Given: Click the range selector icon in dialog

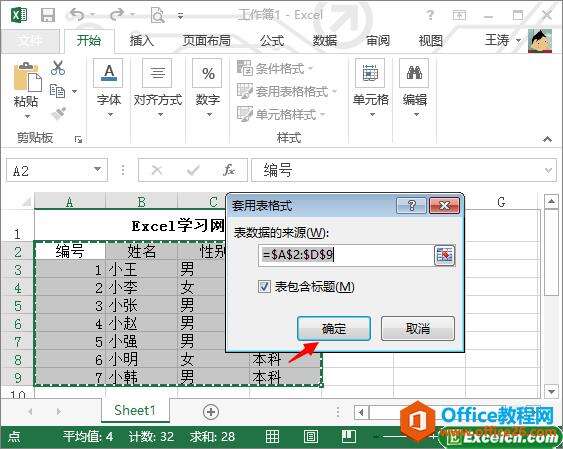Looking at the screenshot, I should click(x=445, y=255).
